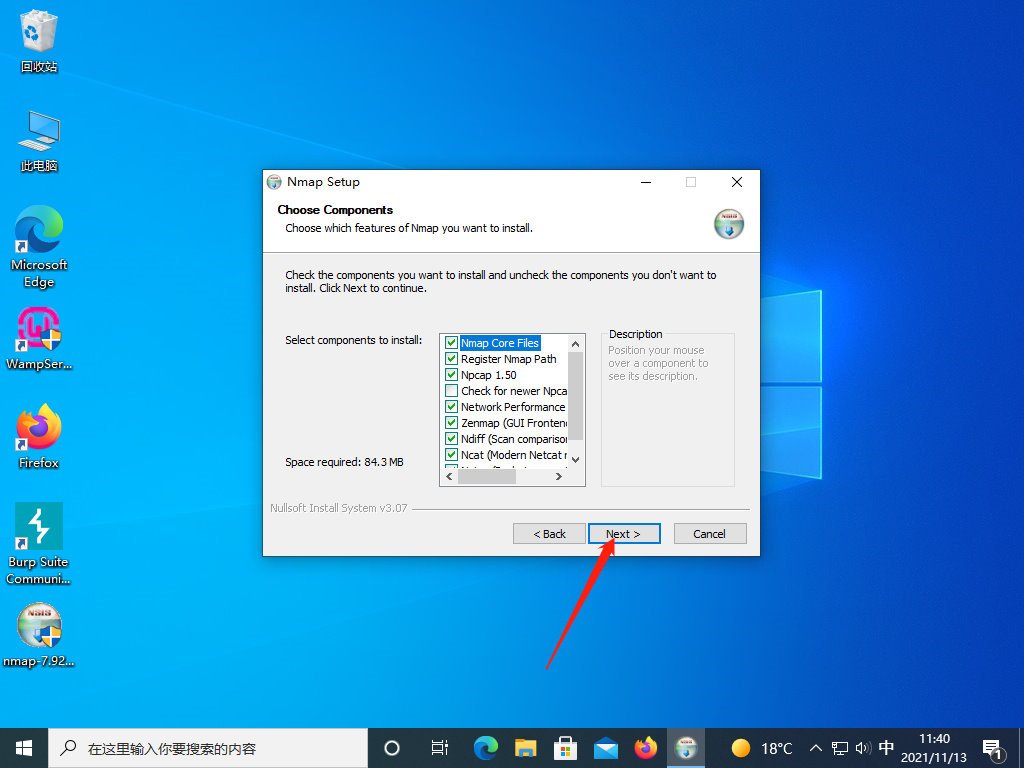Viewport: 1024px width, 768px height.
Task: Open Mail app from the taskbar
Action: pyautogui.click(x=605, y=748)
